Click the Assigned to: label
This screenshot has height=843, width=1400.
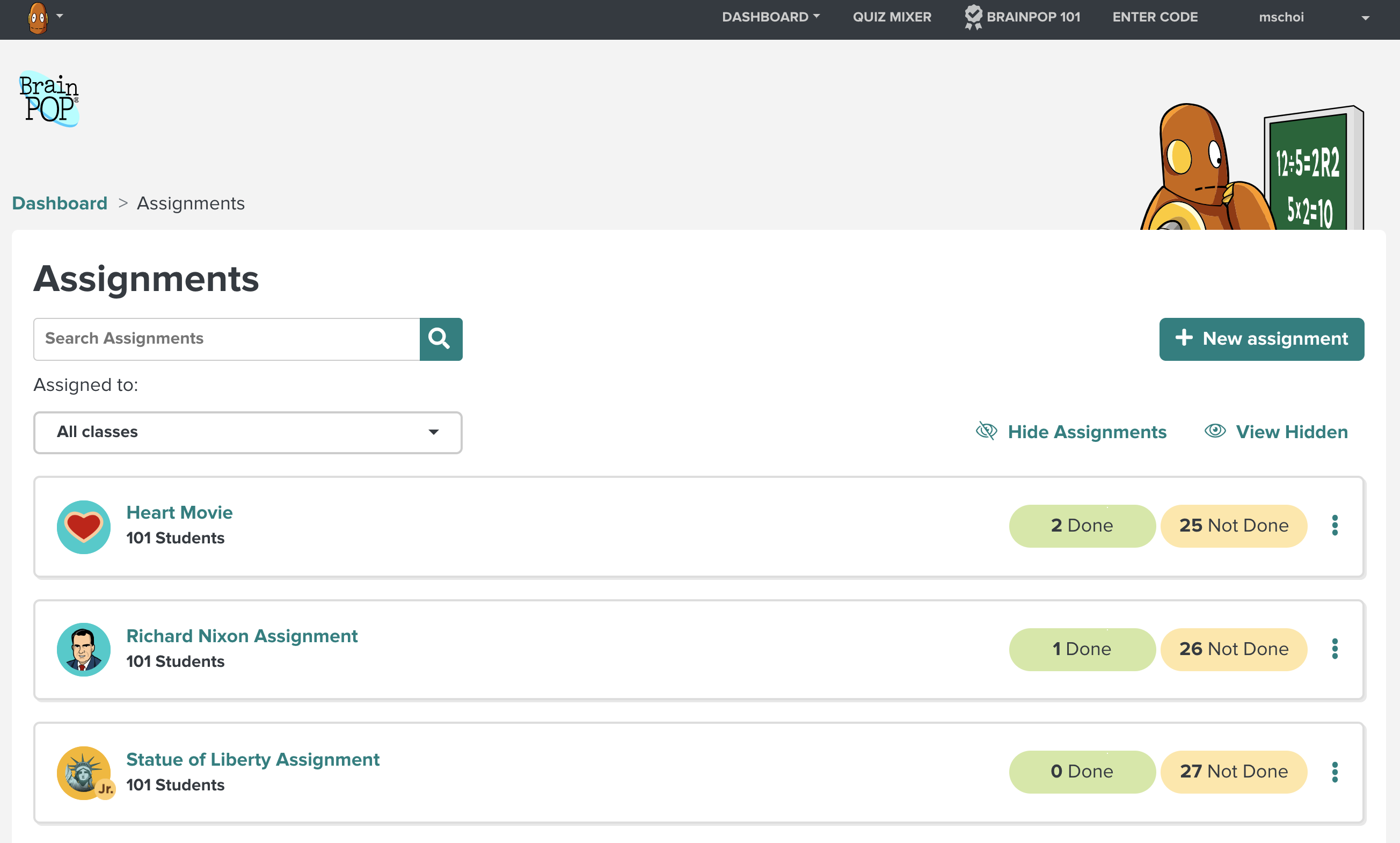pos(86,385)
